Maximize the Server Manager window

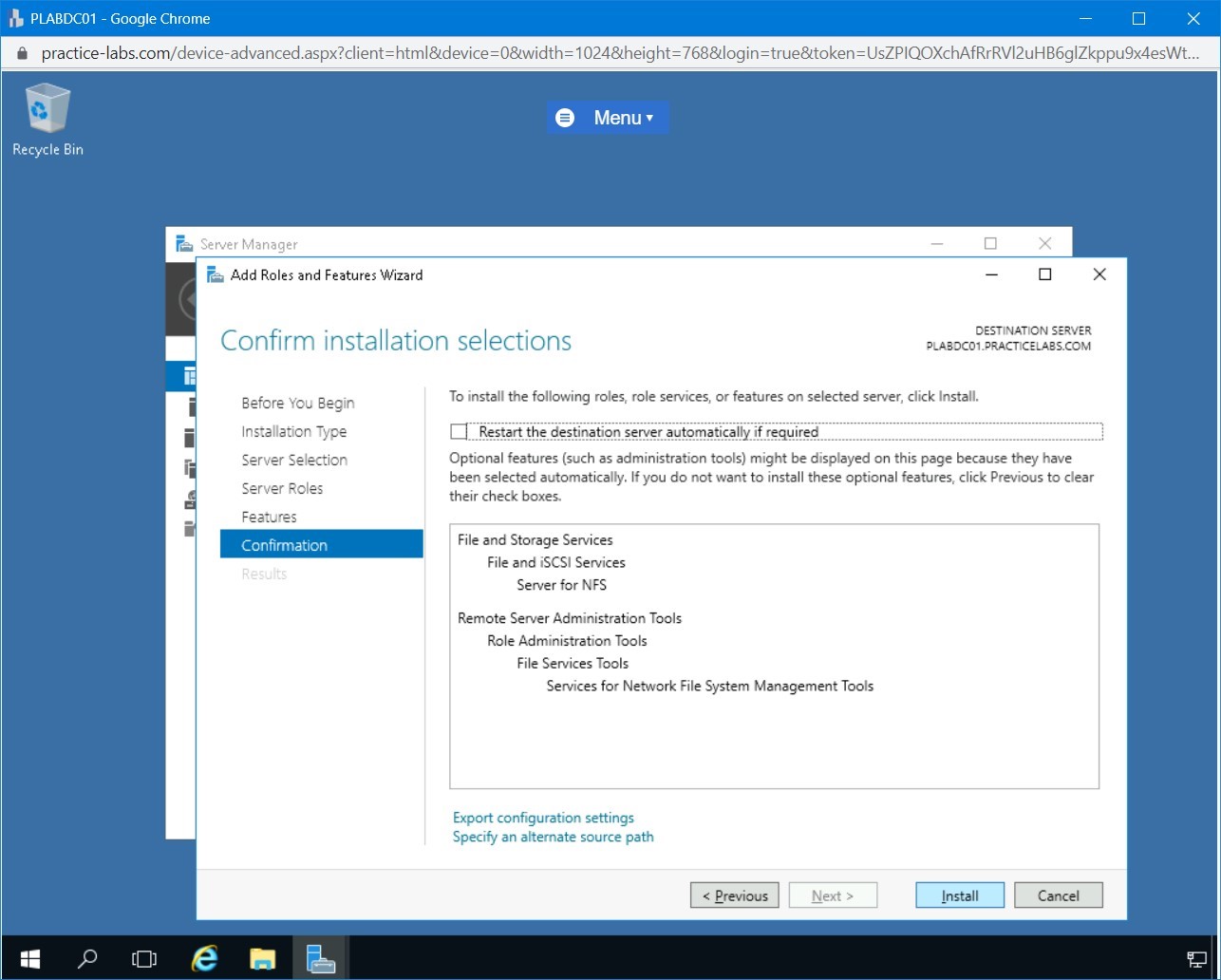pos(990,244)
